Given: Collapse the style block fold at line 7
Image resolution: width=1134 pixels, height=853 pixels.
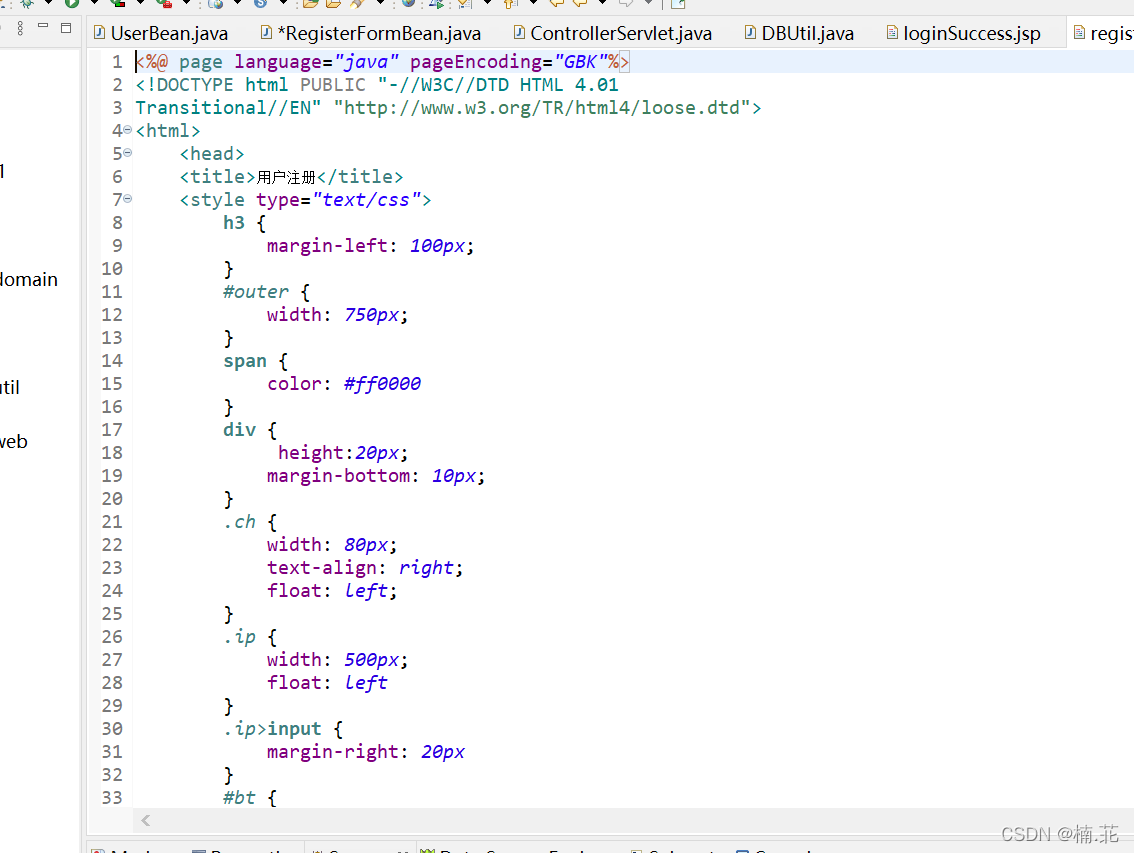Looking at the screenshot, I should pos(126,199).
